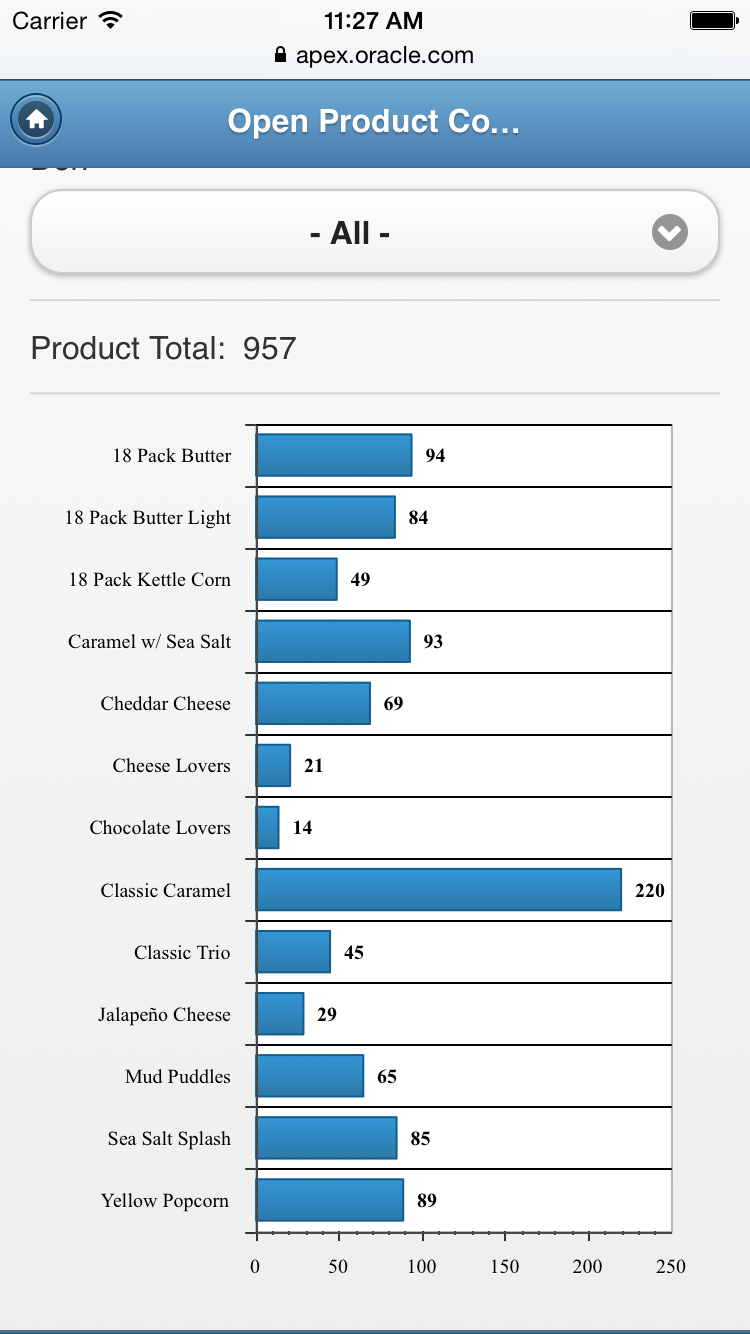Image resolution: width=750 pixels, height=1334 pixels.
Task: Select the Classic Caramel bar
Action: 438,890
